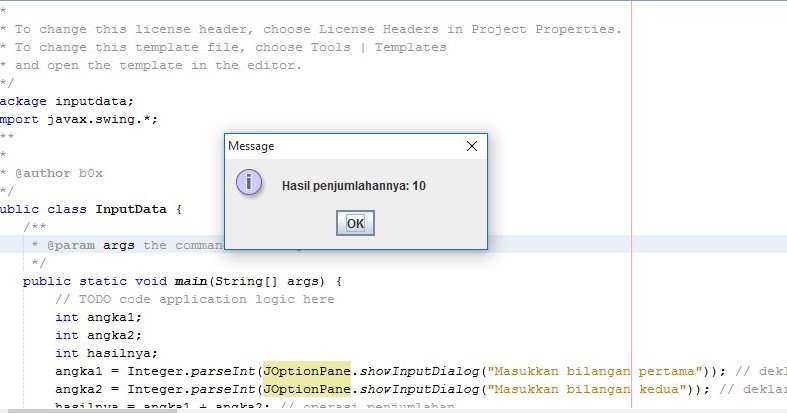This screenshot has height=413, width=787.
Task: Click the 'int hasilnya;' declaration
Action: point(106,353)
